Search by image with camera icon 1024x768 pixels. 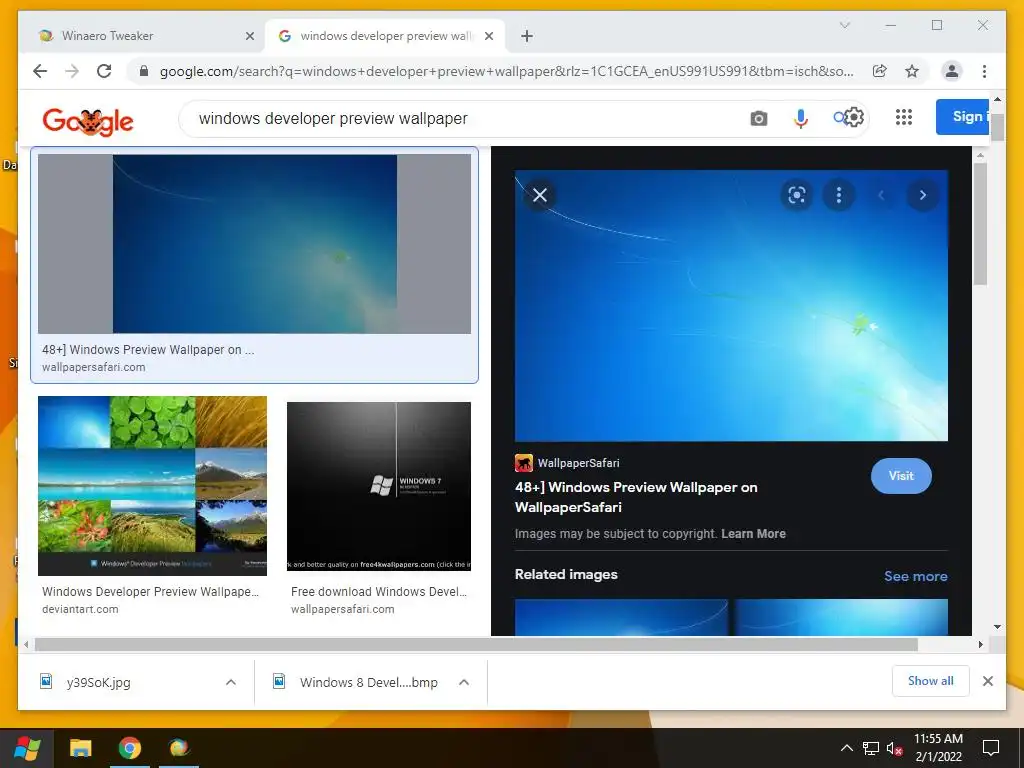pos(759,118)
